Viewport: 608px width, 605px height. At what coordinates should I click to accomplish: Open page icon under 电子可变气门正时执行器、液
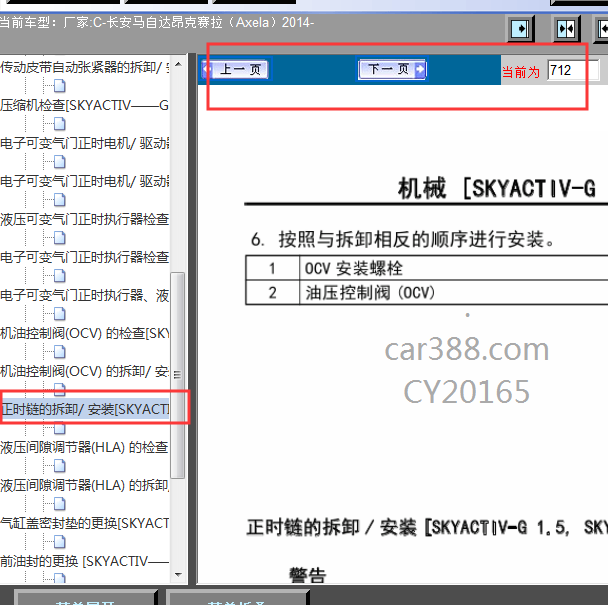pyautogui.click(x=59, y=314)
